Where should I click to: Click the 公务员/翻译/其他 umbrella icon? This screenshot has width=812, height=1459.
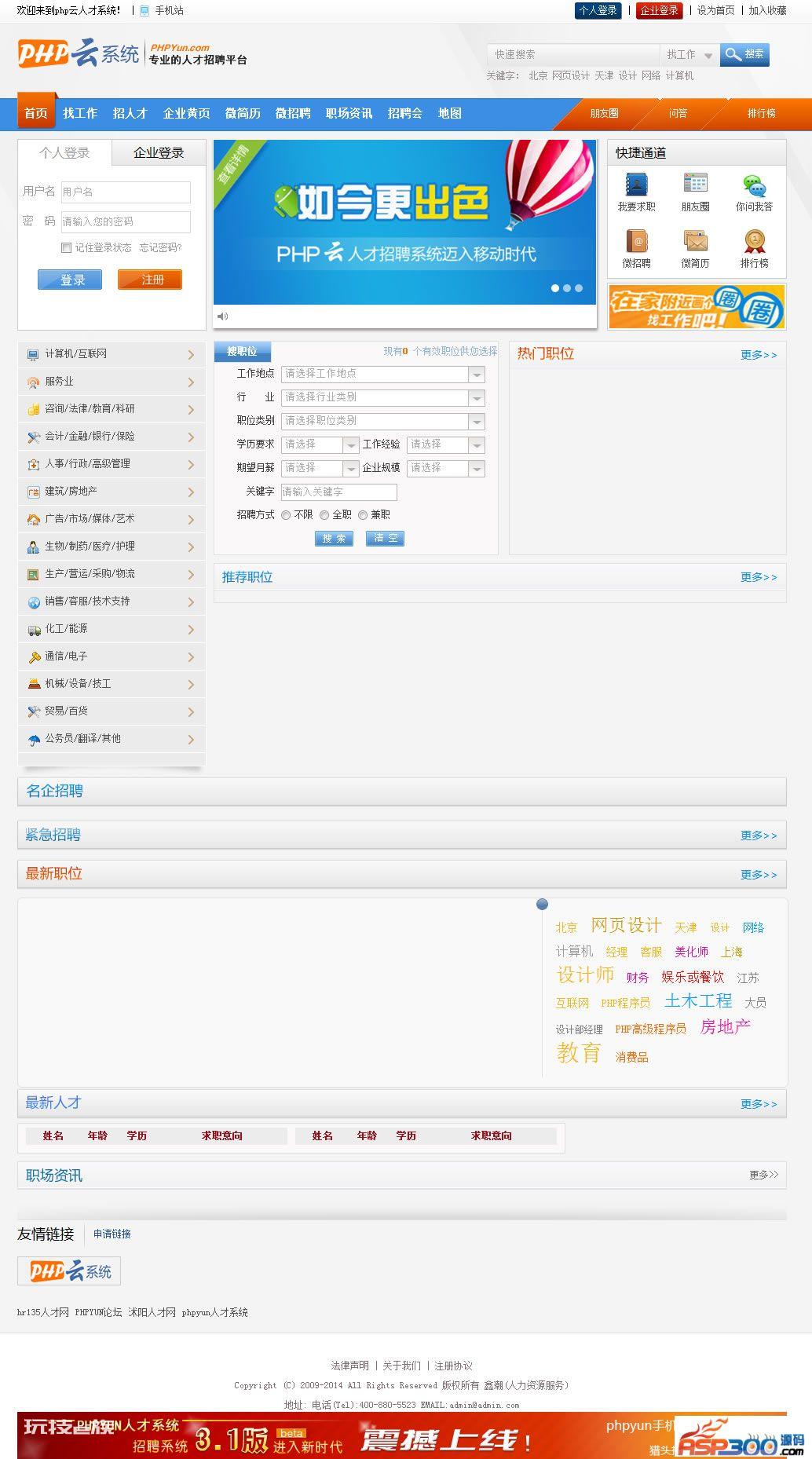[33, 740]
